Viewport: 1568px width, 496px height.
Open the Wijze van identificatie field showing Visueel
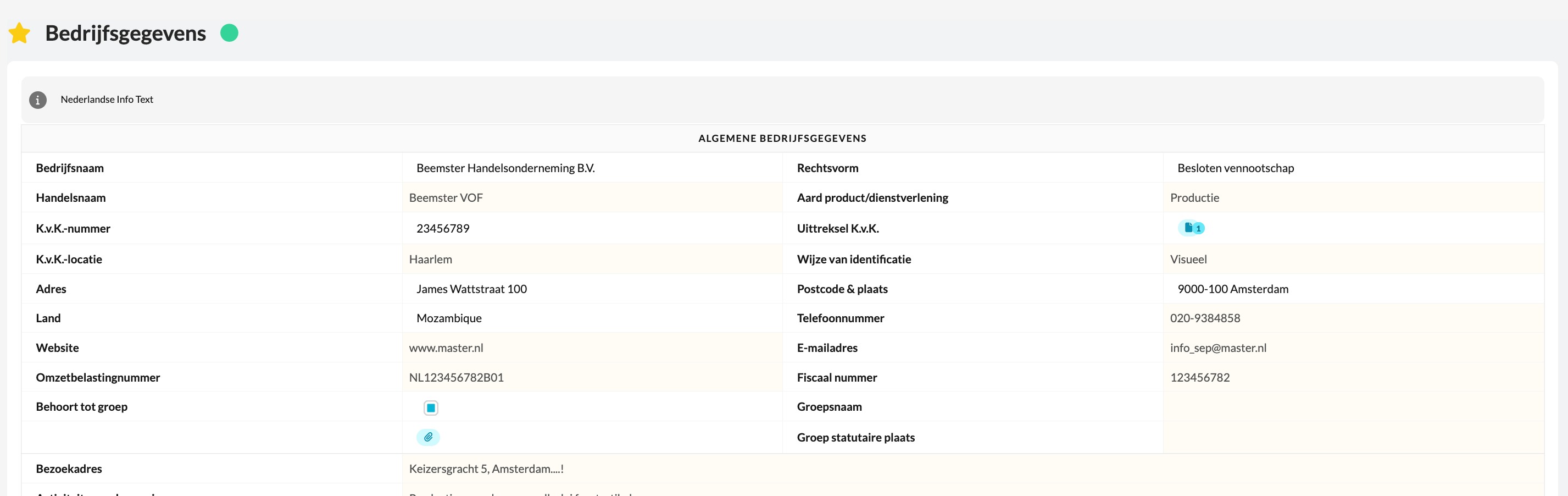tap(1353, 260)
